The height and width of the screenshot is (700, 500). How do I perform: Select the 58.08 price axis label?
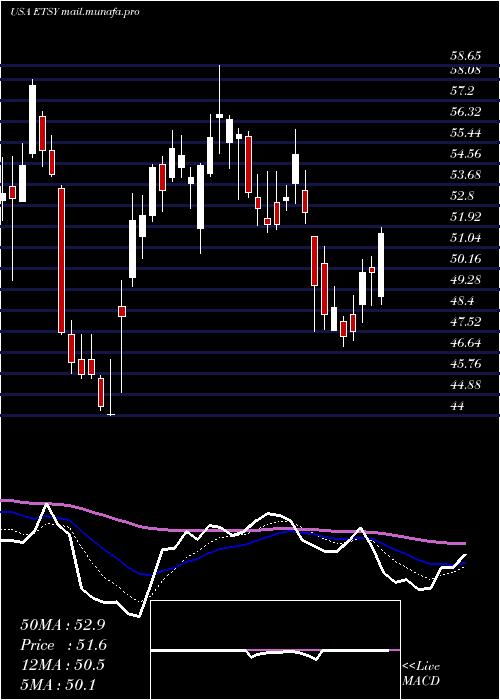pos(466,70)
